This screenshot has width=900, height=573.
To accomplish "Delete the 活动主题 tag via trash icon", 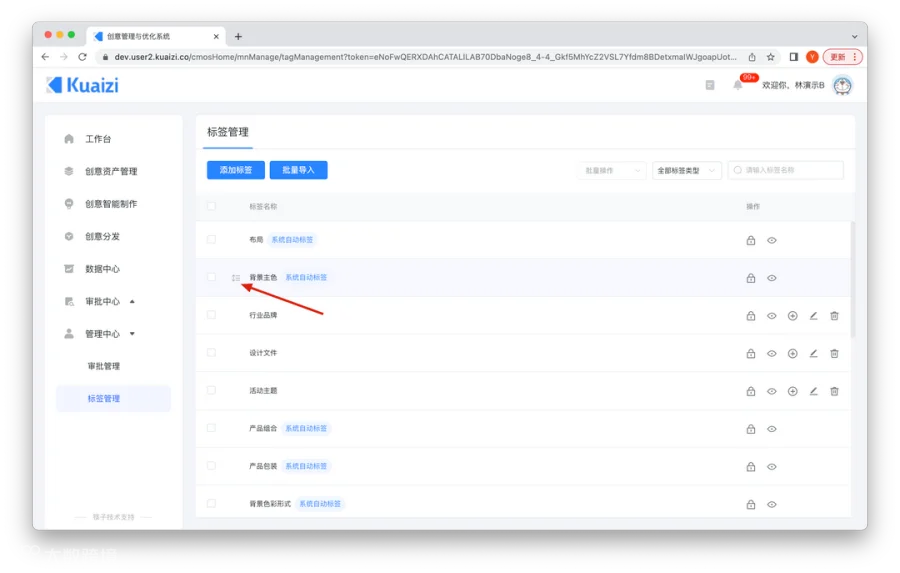I will [x=835, y=392].
